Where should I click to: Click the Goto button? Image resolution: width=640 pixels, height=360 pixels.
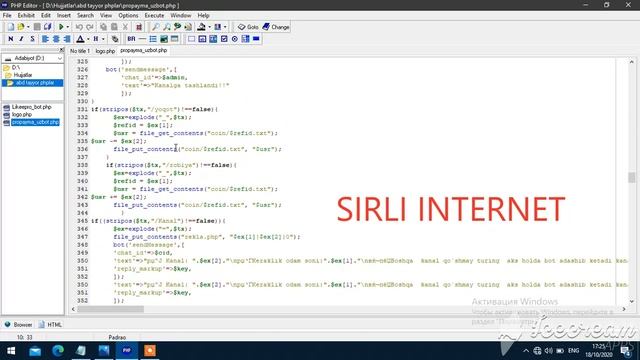248,27
